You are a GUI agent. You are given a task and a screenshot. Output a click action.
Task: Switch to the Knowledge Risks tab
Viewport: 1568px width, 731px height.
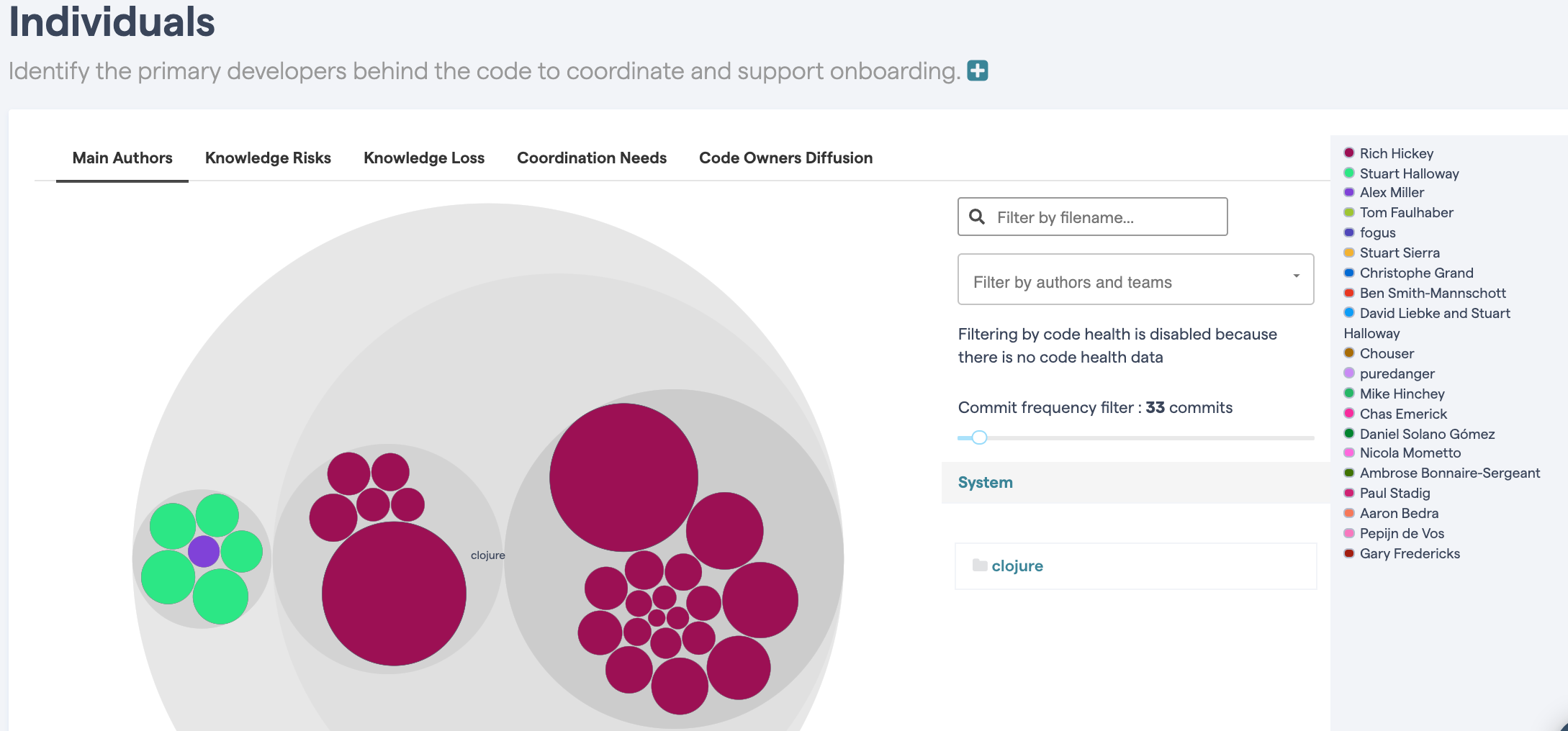pos(268,158)
